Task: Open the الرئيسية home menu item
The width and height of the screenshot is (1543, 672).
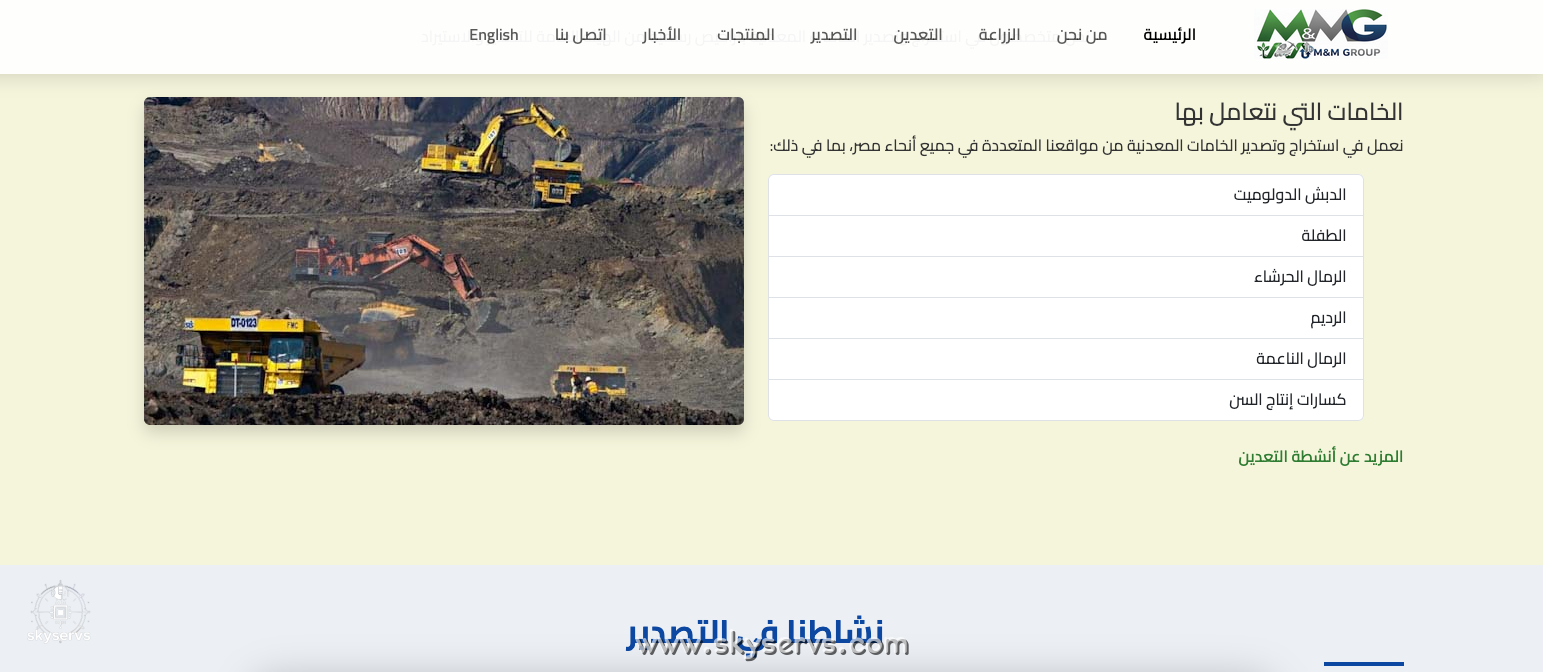Action: [1169, 35]
